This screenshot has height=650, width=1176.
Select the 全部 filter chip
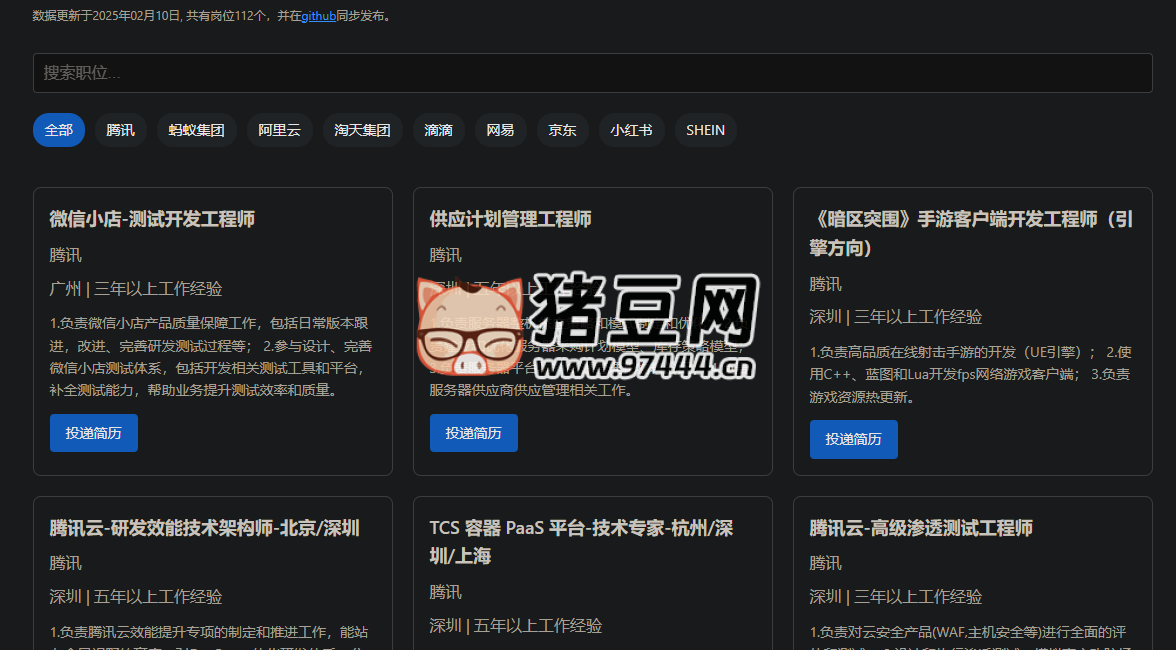point(58,130)
